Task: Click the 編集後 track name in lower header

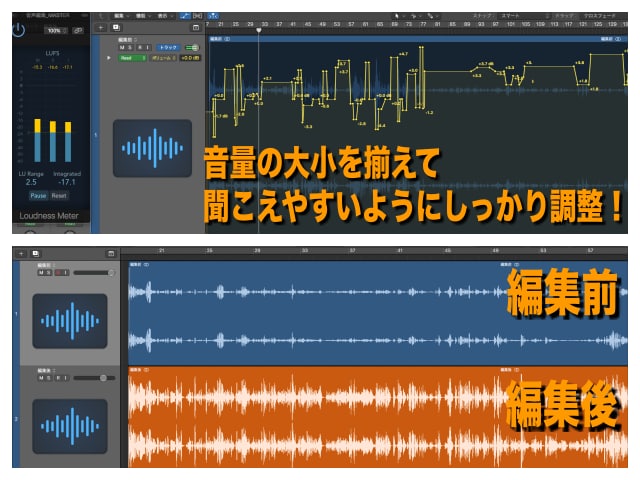Action: click(x=44, y=371)
